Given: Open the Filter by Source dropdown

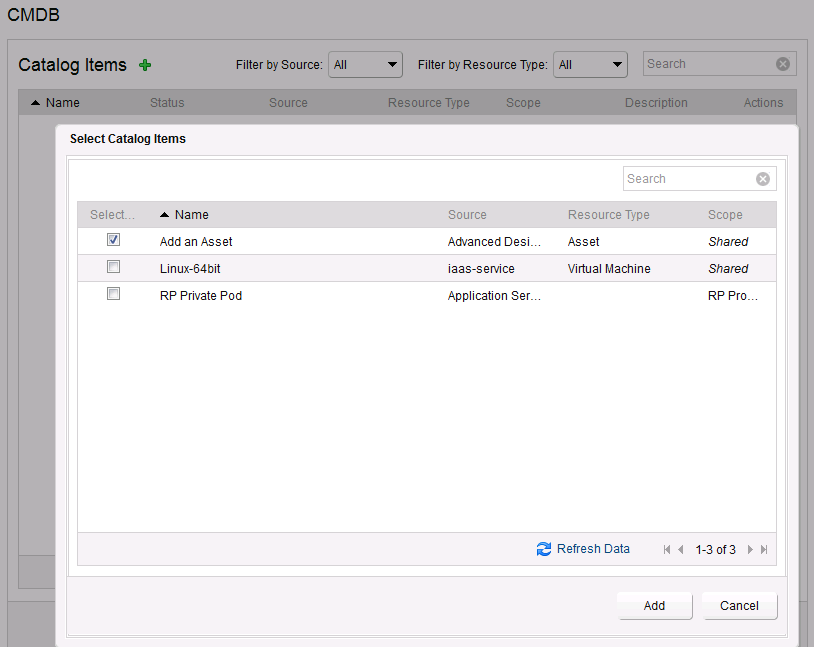Looking at the screenshot, I should coord(365,65).
